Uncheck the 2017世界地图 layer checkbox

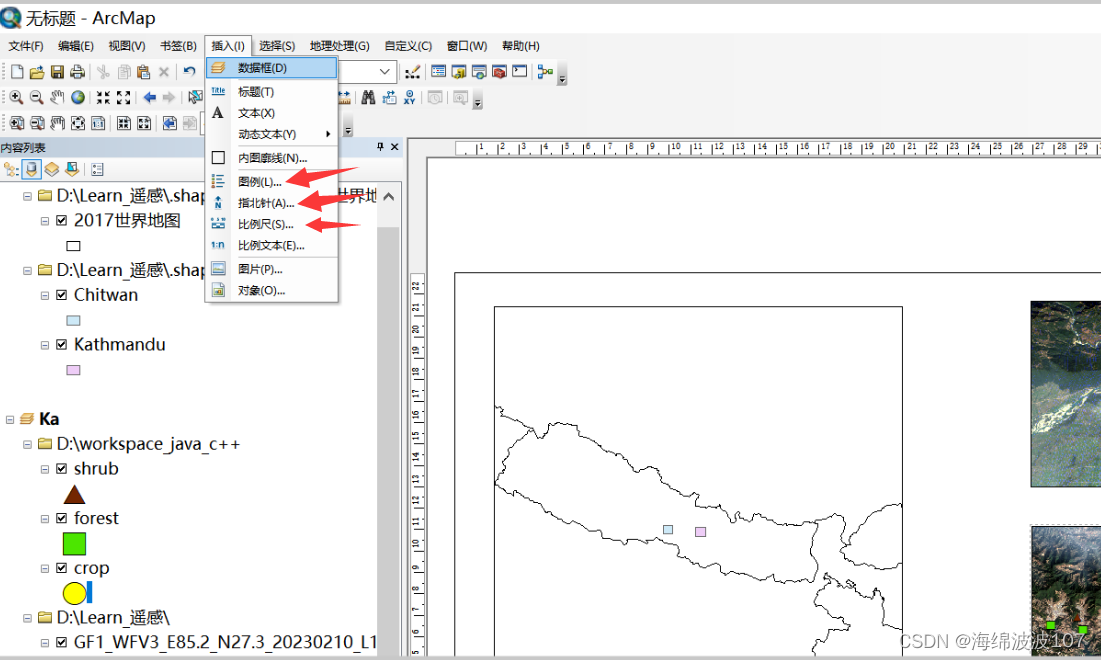pos(62,220)
